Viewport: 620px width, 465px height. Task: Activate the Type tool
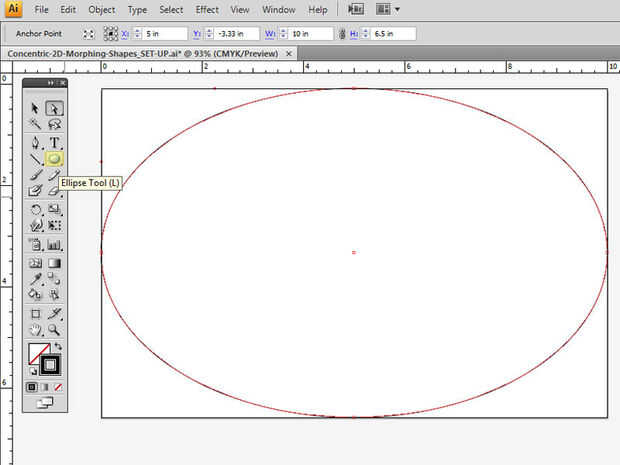coord(54,142)
